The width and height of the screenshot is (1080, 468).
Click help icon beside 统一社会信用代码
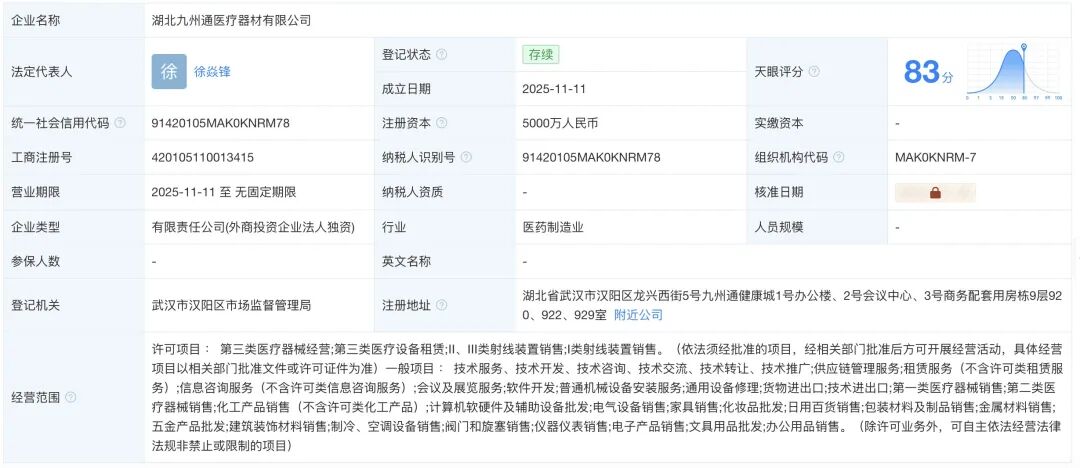click(x=120, y=123)
